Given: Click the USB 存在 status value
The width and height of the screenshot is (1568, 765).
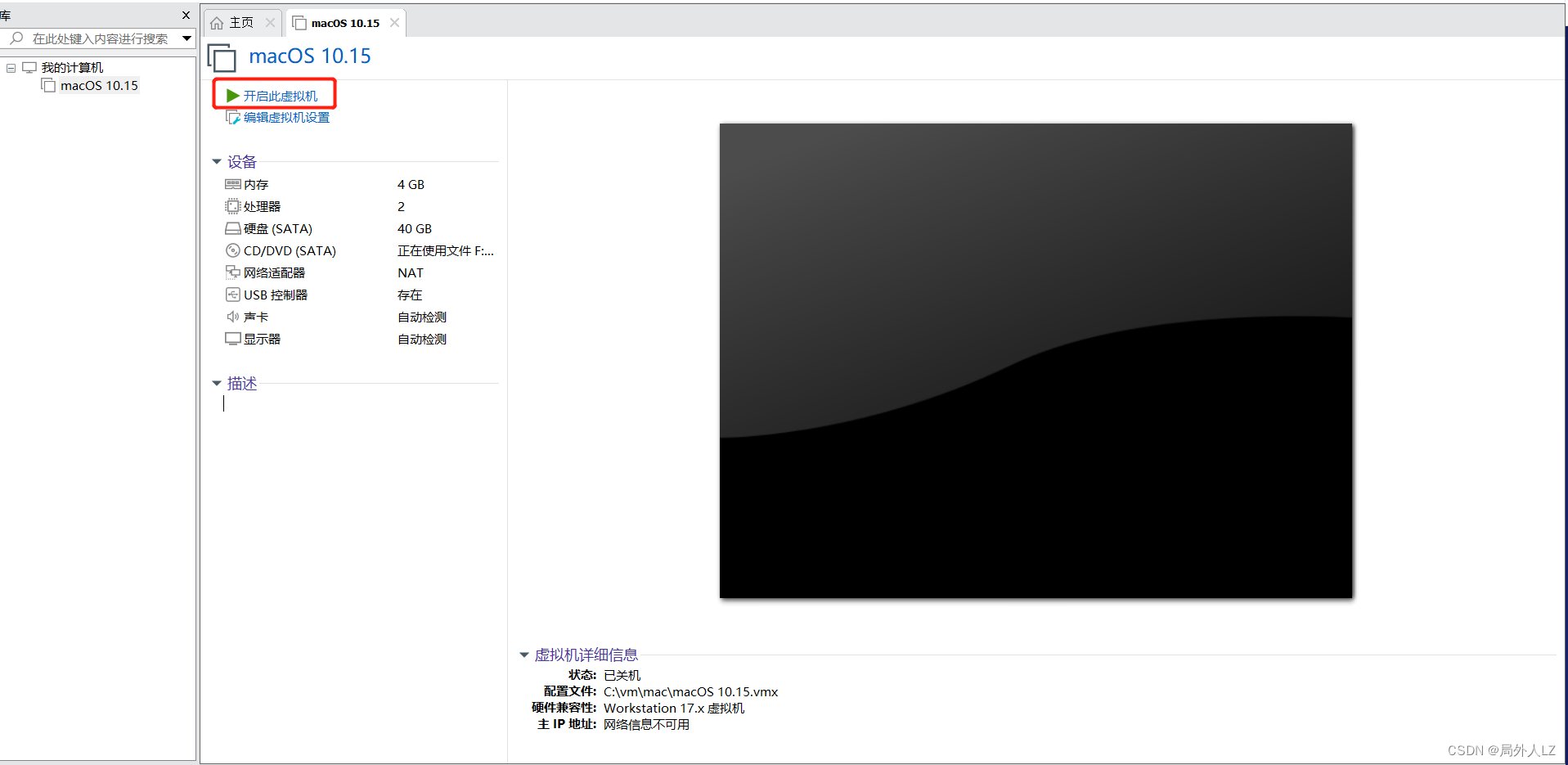Looking at the screenshot, I should (x=410, y=295).
